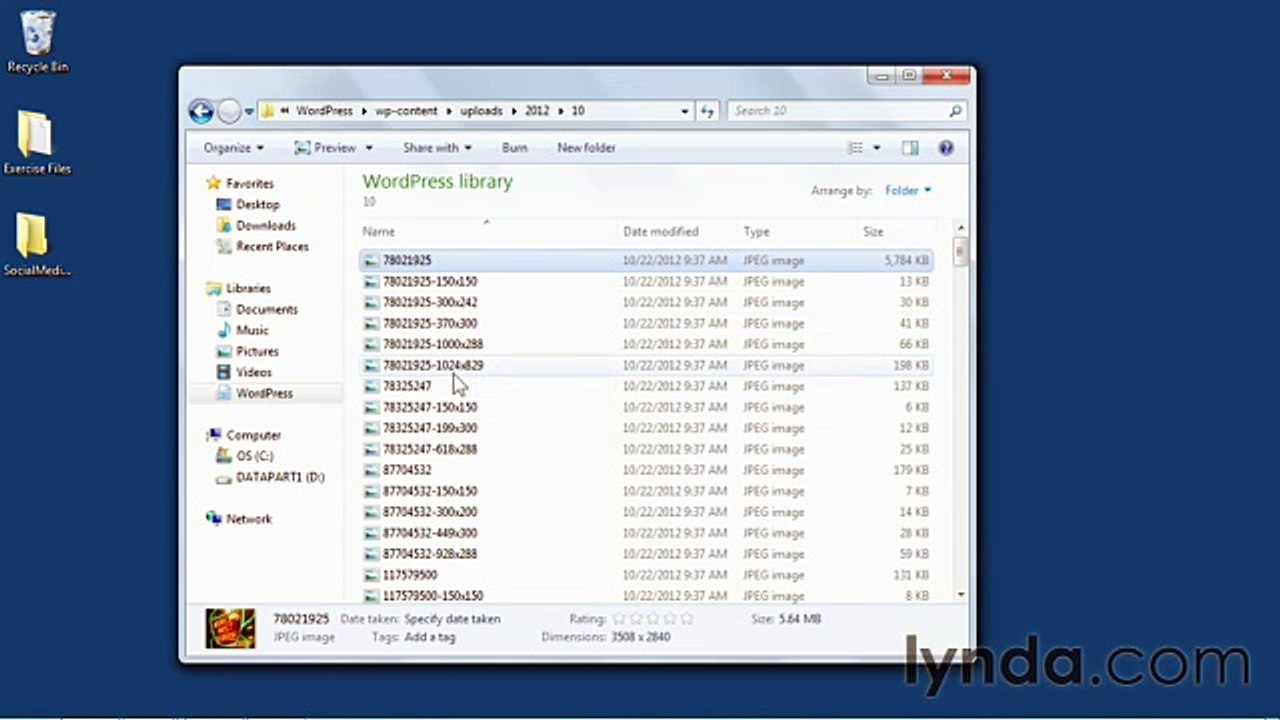Open the view options dropdown arrow
Screen dimensions: 1280x720
point(877,148)
